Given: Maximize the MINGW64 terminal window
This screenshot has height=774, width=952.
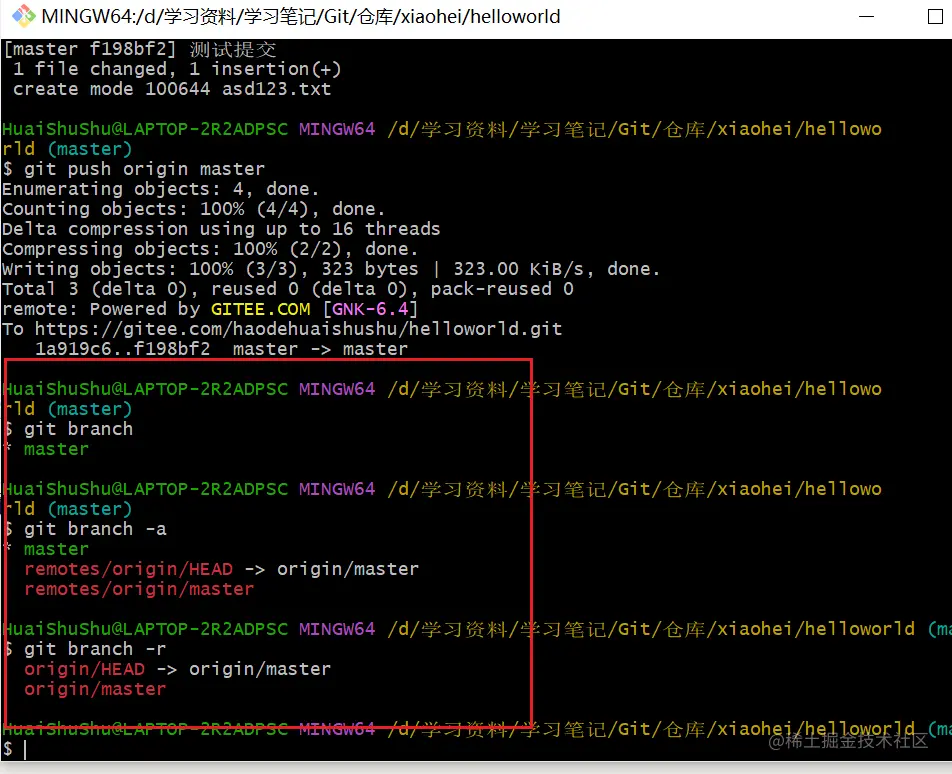Looking at the screenshot, I should click(936, 17).
